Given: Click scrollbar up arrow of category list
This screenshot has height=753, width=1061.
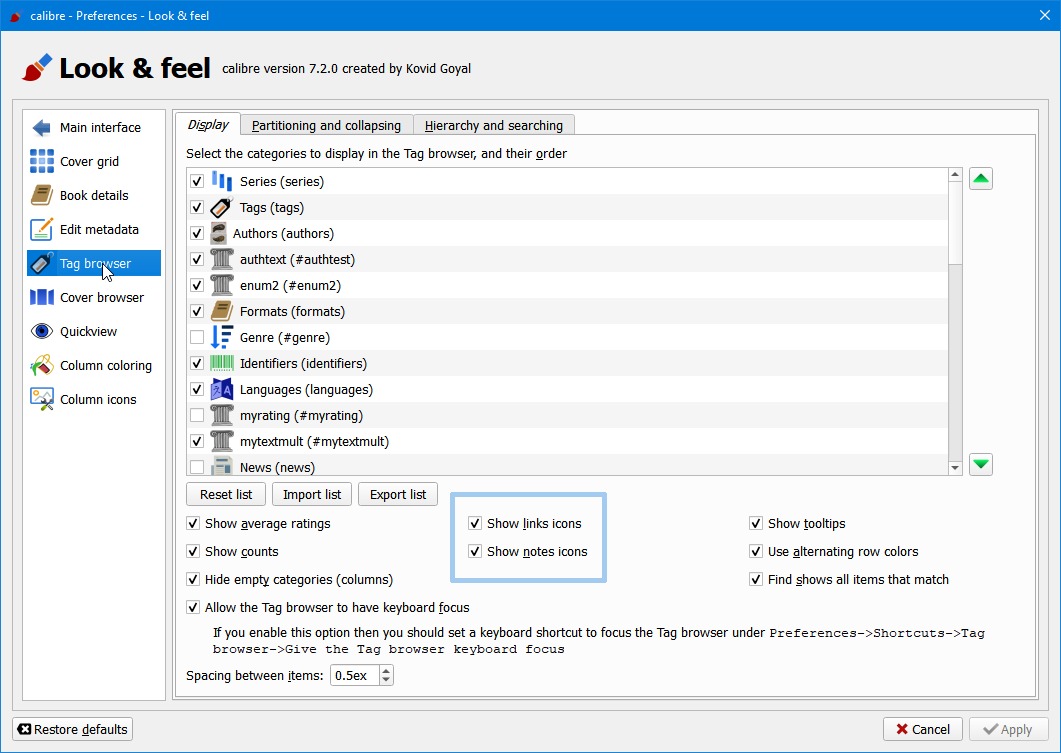Looking at the screenshot, I should tap(955, 175).
